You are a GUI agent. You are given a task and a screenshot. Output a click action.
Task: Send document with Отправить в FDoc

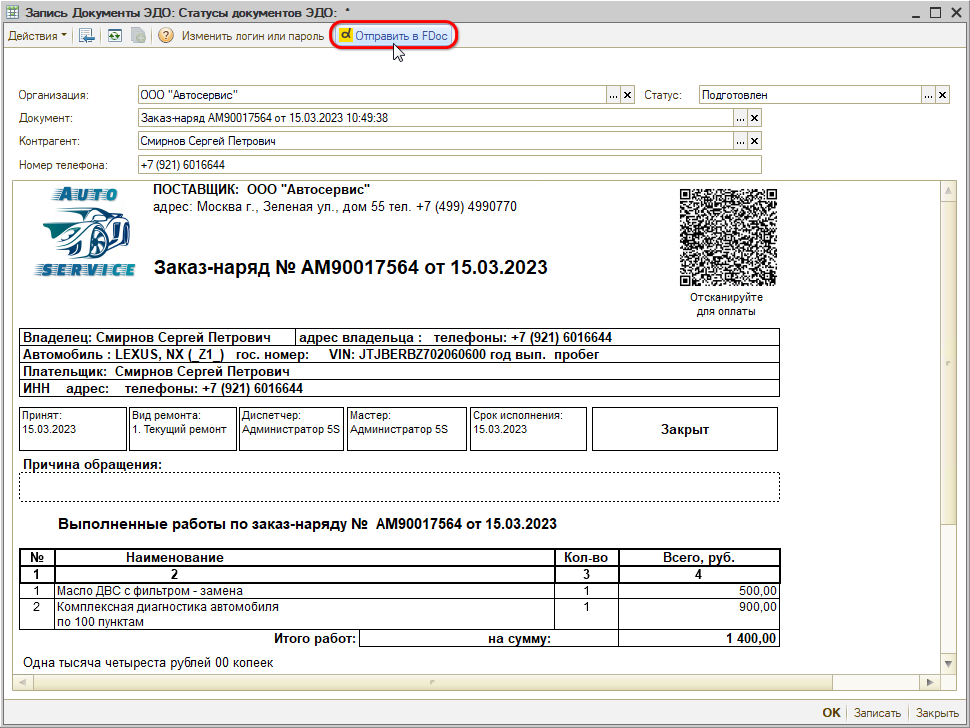pos(394,36)
